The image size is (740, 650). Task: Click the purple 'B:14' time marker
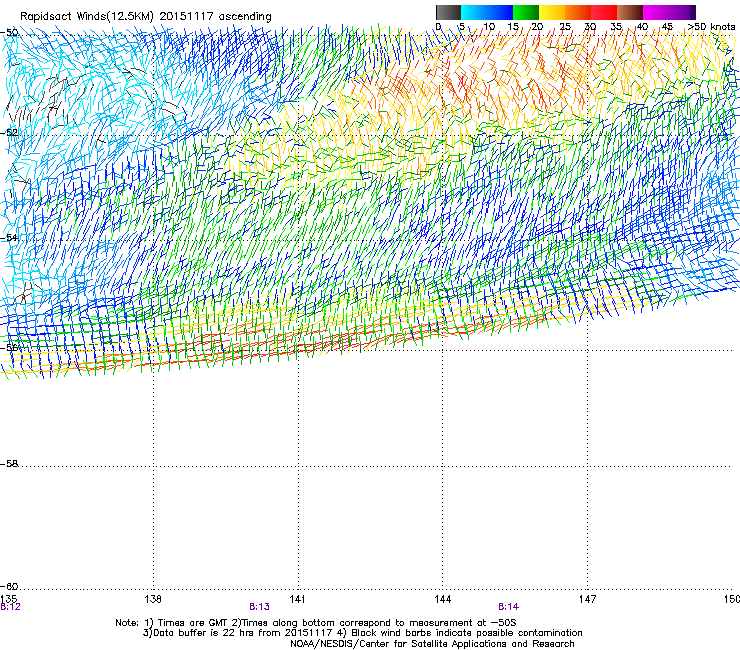pyautogui.click(x=508, y=607)
